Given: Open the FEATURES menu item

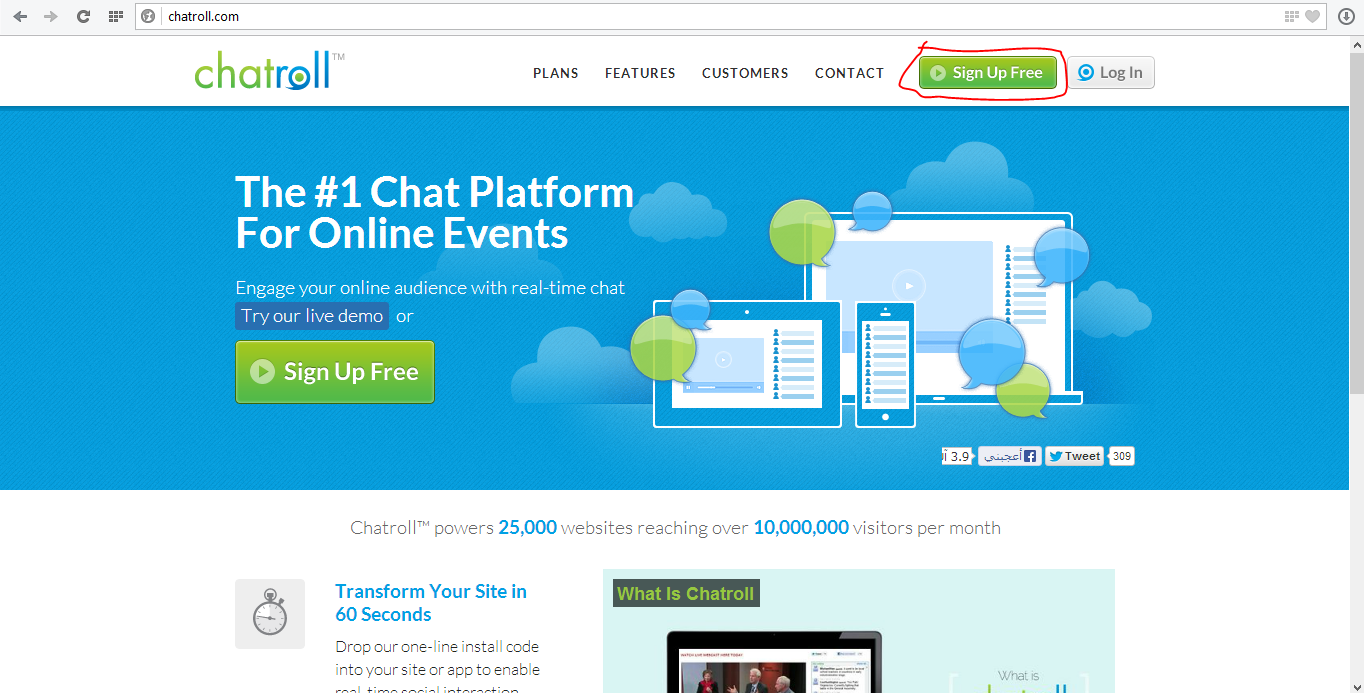Looking at the screenshot, I should click(x=640, y=73).
